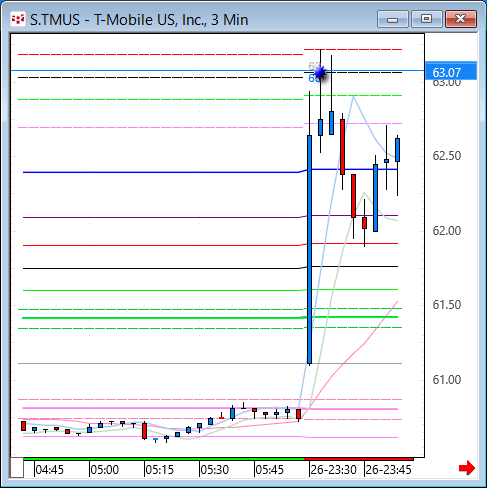
Task: Click the 62.50 price scale label
Action: [447, 156]
